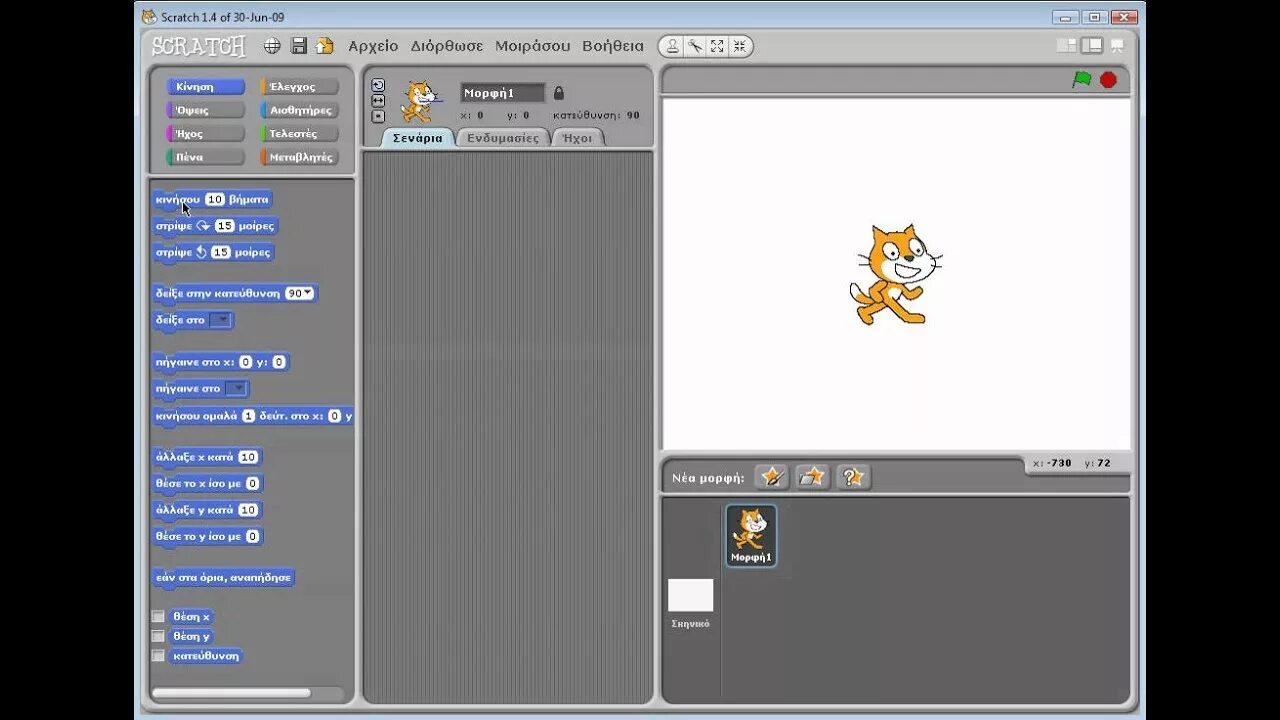Click the blocks palette horizontal scrollbar
This screenshot has width=1280, height=720.
[x=232, y=693]
